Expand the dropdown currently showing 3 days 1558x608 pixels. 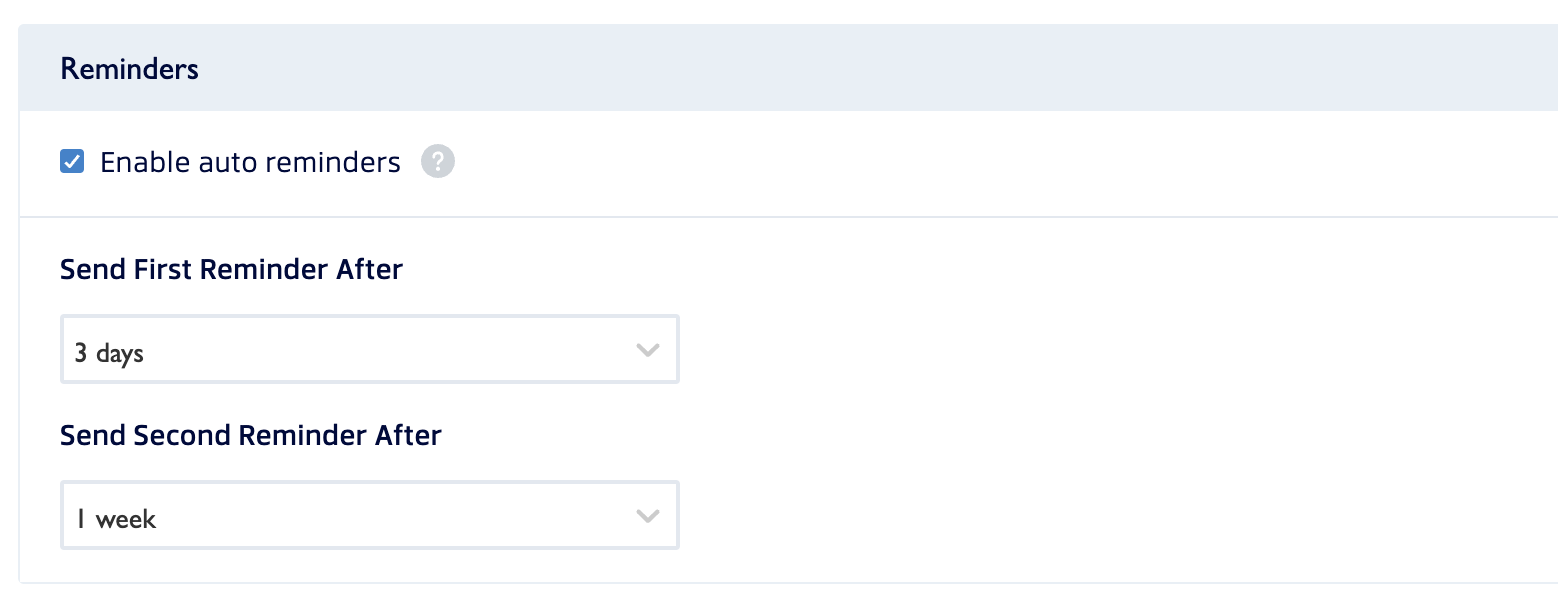pyautogui.click(x=370, y=349)
